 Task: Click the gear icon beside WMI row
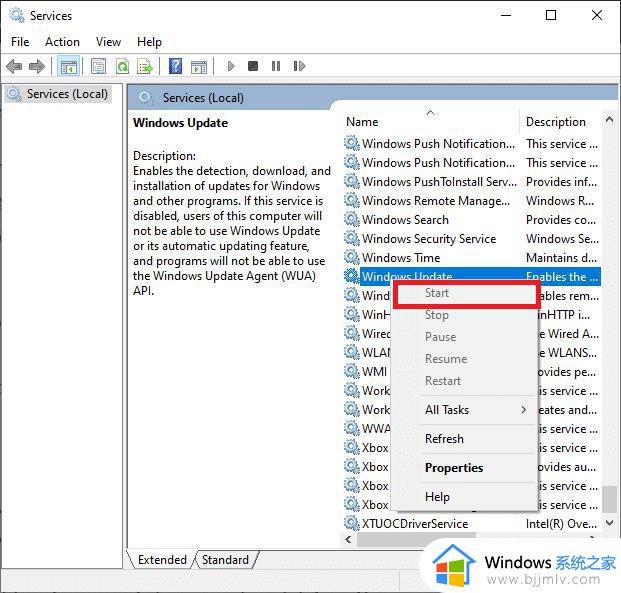coord(351,371)
